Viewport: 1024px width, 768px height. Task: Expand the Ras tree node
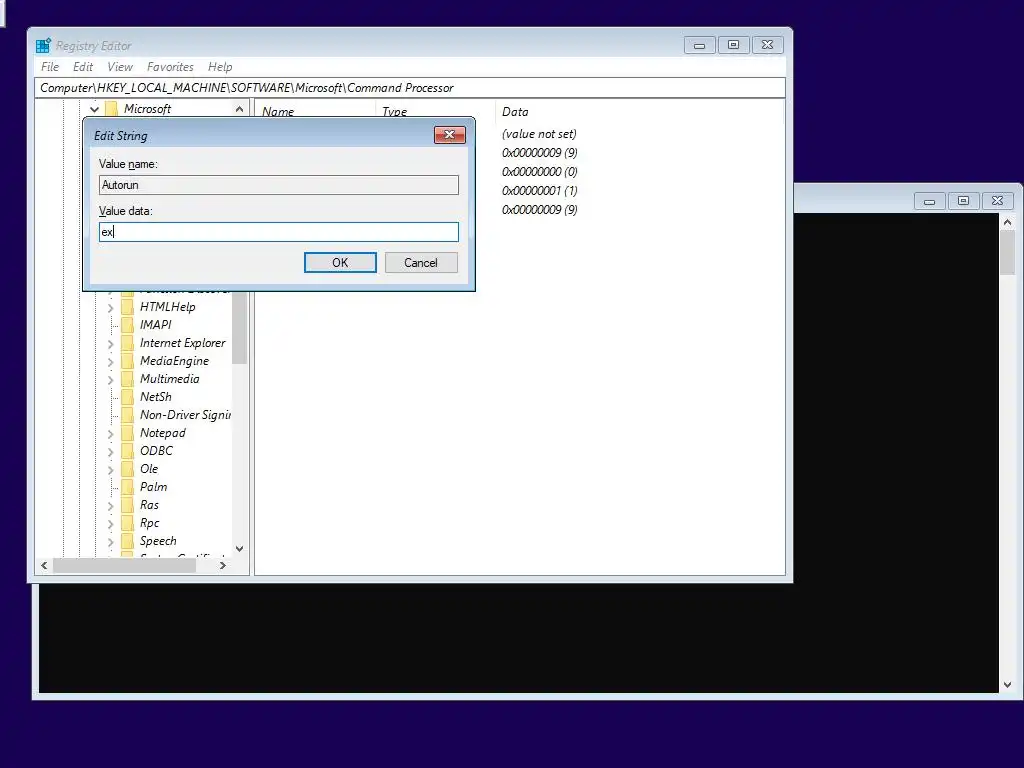[110, 505]
